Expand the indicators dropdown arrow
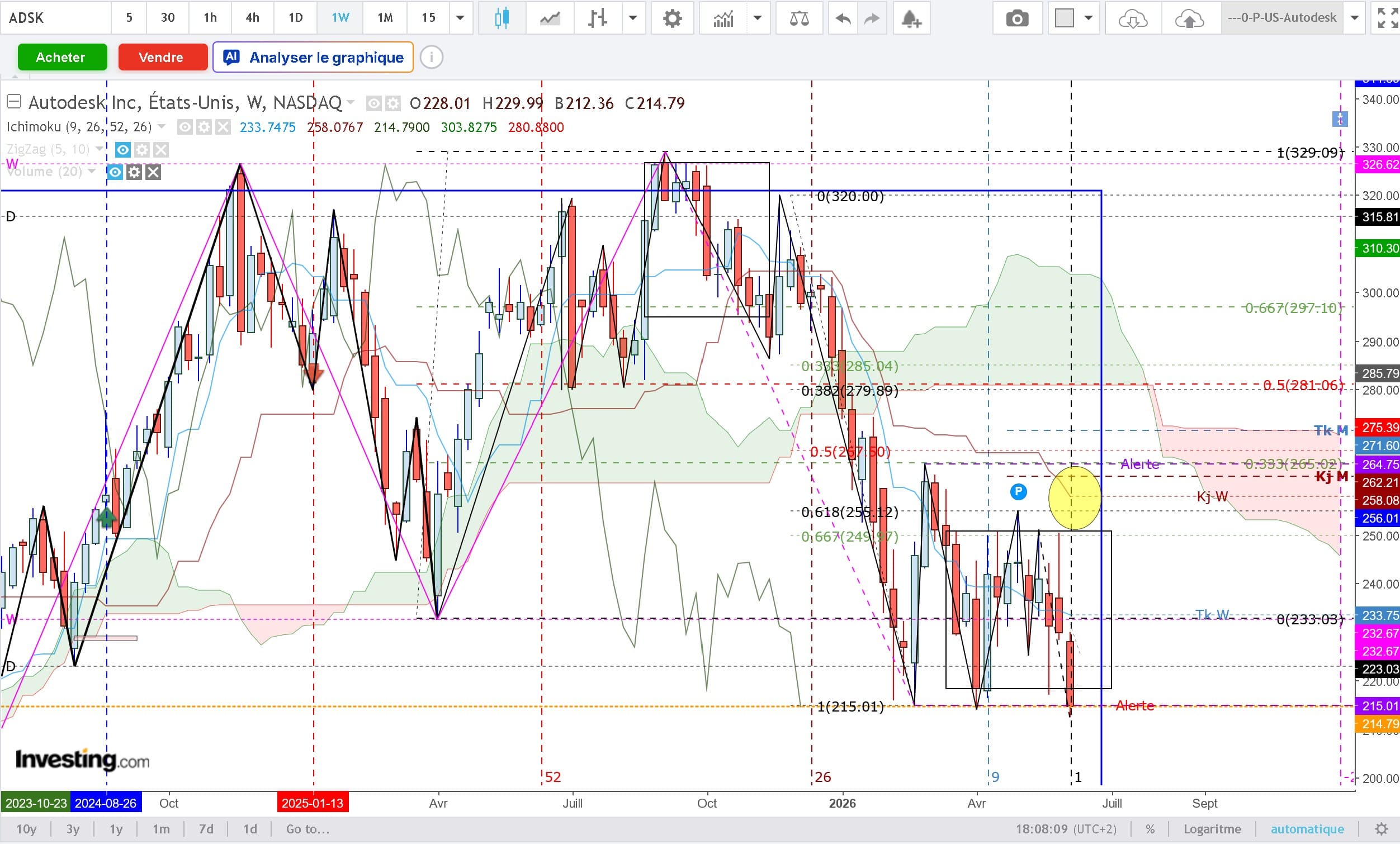Image resolution: width=1400 pixels, height=844 pixels. click(x=758, y=18)
